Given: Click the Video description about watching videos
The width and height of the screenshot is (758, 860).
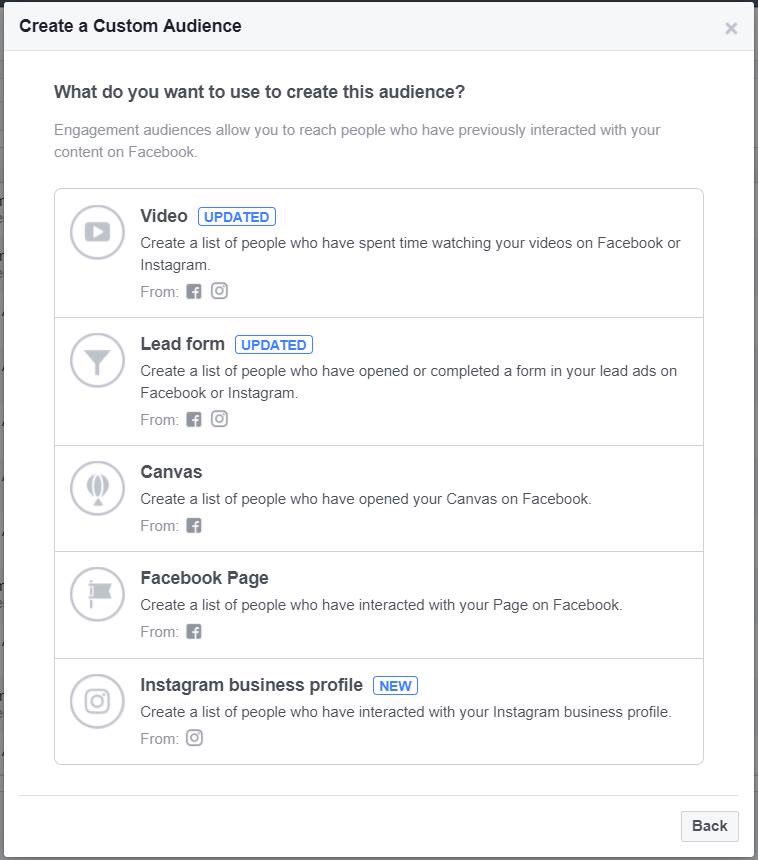Looking at the screenshot, I should 410,253.
